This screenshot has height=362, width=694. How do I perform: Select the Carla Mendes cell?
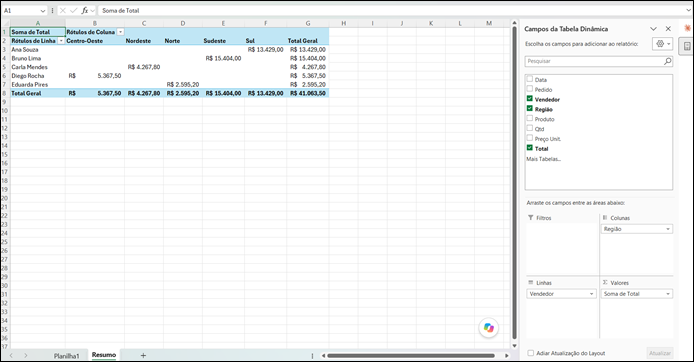coord(38,67)
